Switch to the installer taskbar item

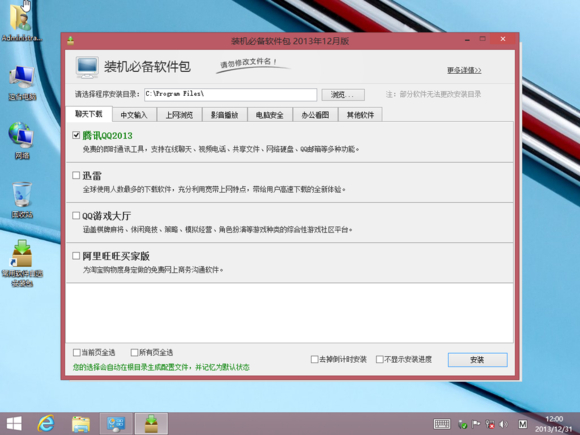point(151,424)
